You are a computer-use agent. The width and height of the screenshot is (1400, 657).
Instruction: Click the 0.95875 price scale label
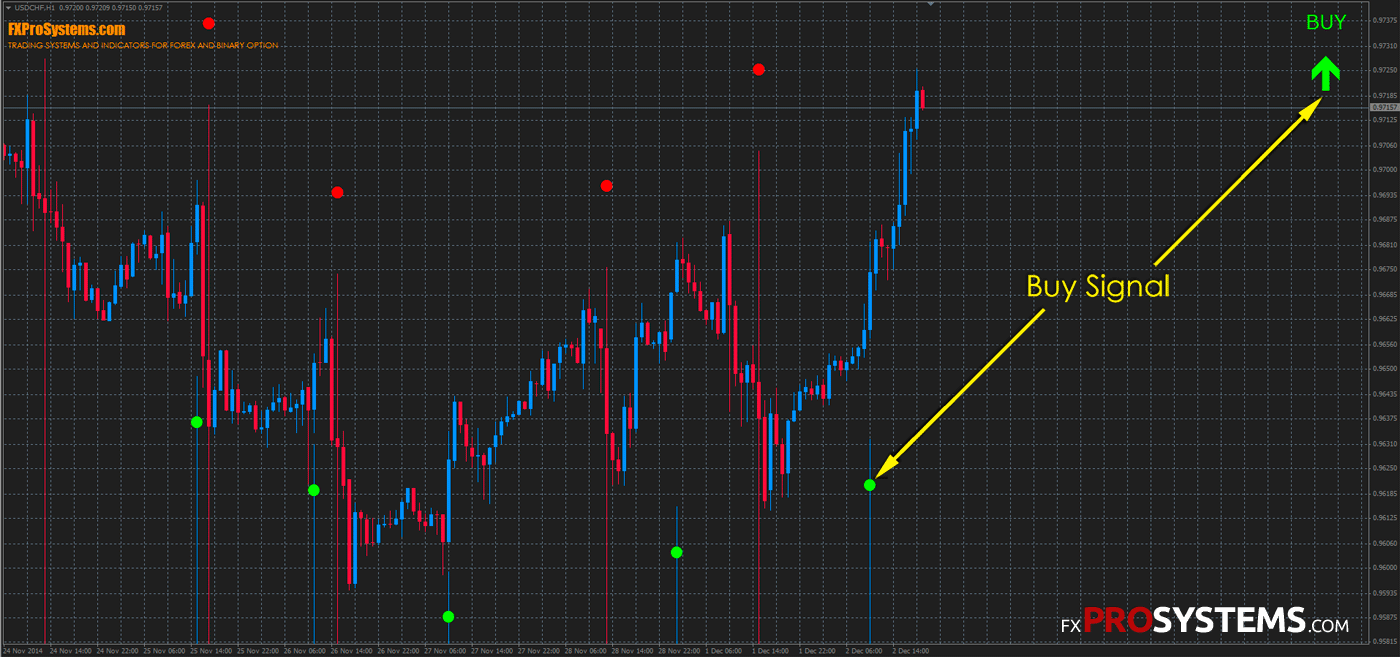(x=1385, y=618)
